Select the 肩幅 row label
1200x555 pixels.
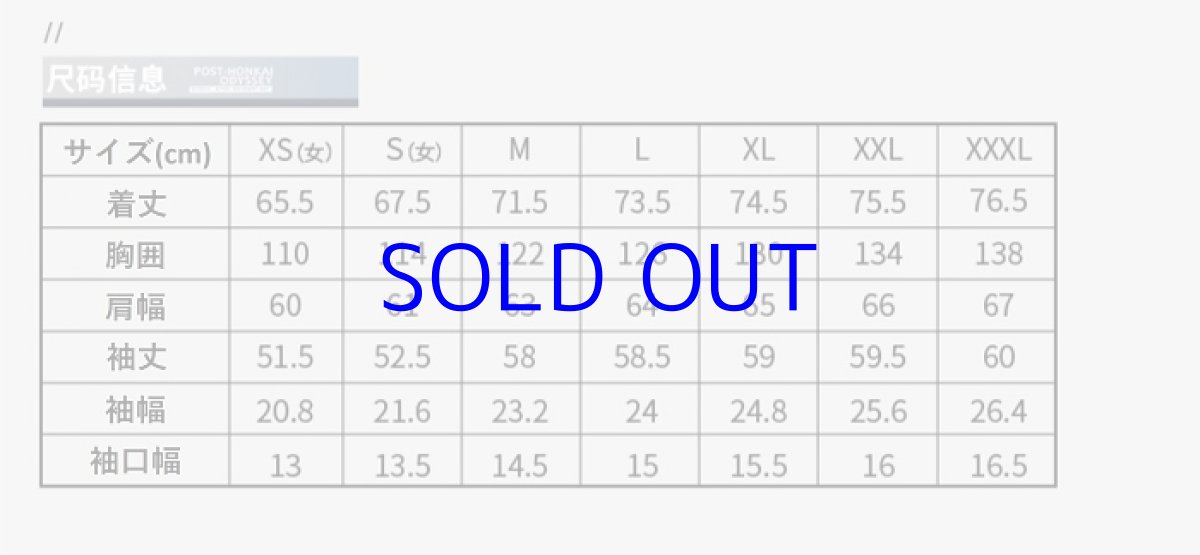pos(137,306)
